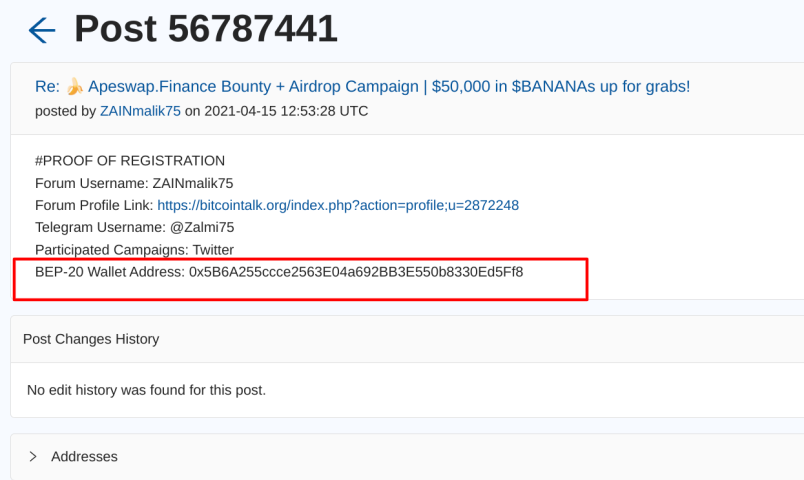
Task: Click the Forum Username: ZAINmalik75 line
Action: click(134, 183)
